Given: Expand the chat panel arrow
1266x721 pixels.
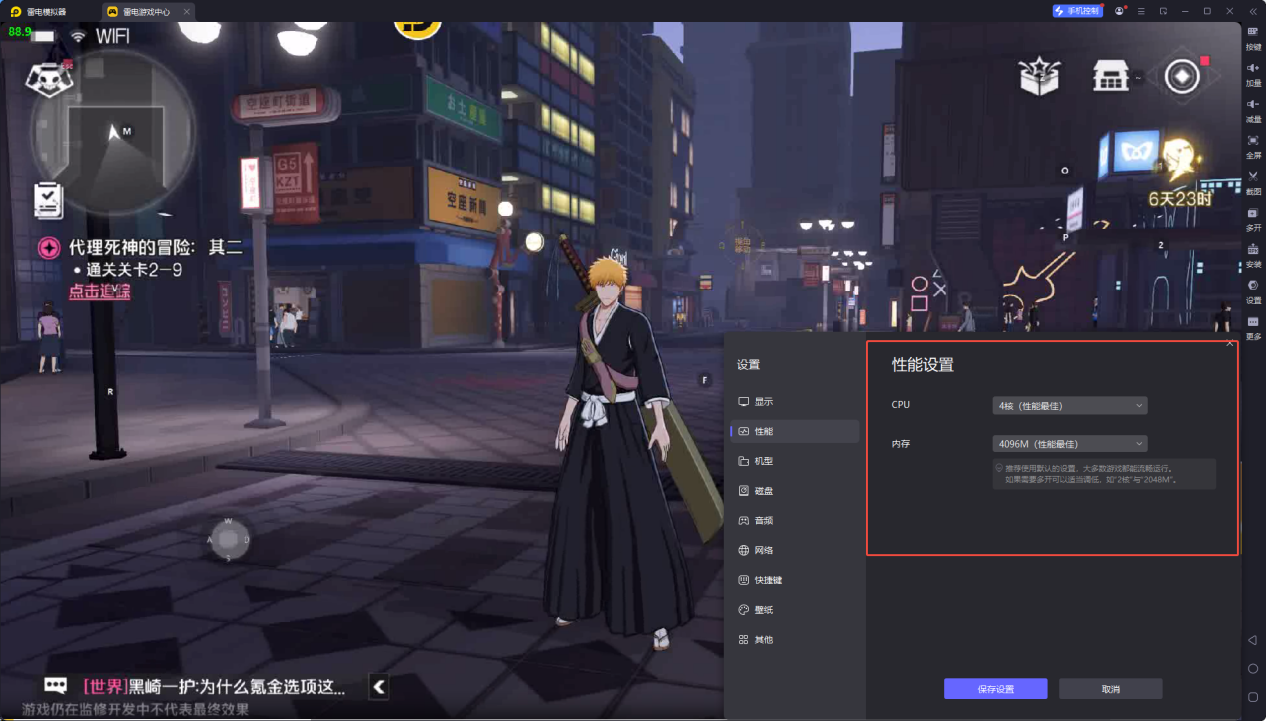Looking at the screenshot, I should pos(379,686).
